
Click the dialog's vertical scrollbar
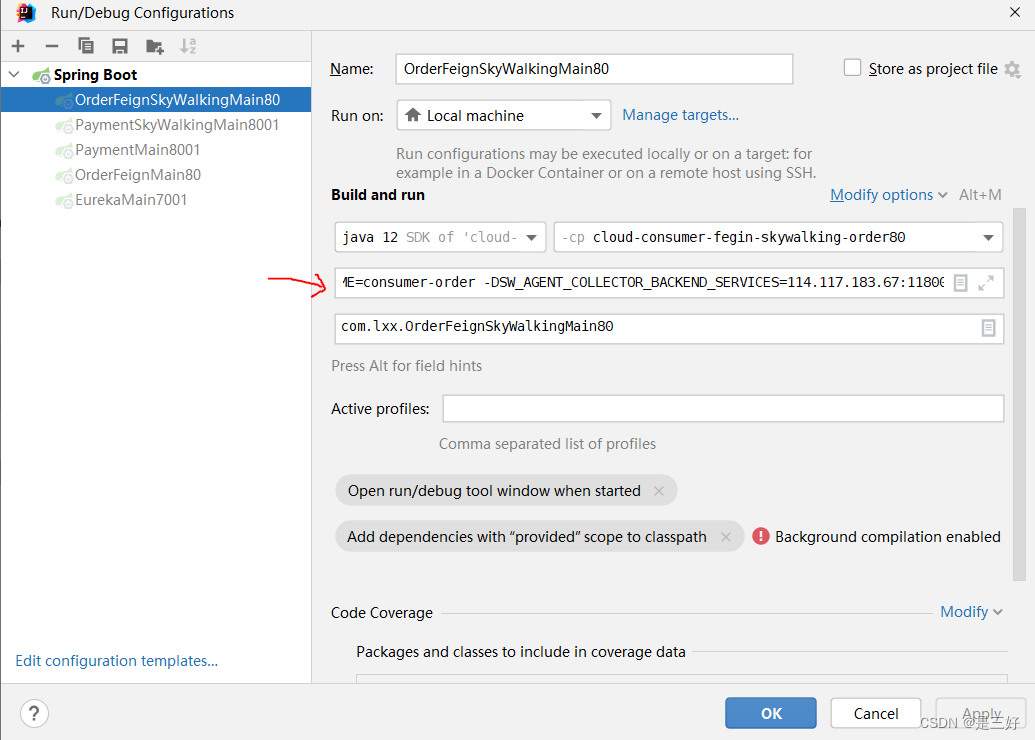tap(1019, 395)
